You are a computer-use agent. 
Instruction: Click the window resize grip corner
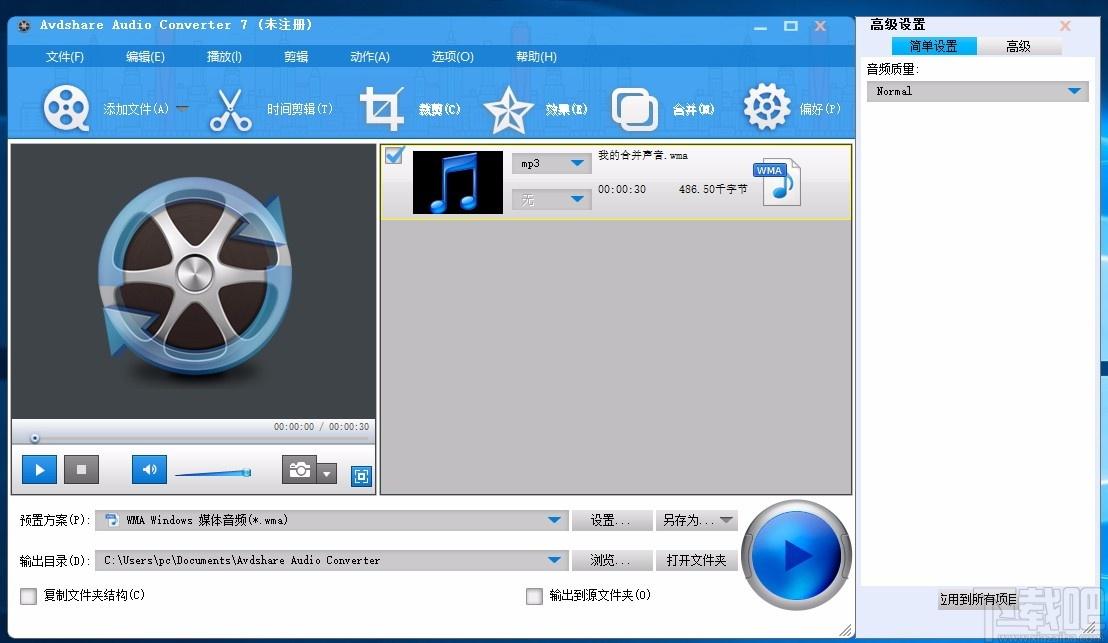pos(845,630)
